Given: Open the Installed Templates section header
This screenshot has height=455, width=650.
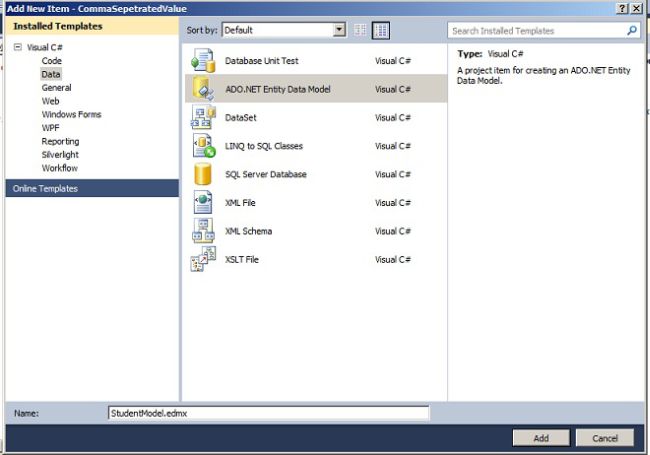Looking at the screenshot, I should [x=92, y=26].
